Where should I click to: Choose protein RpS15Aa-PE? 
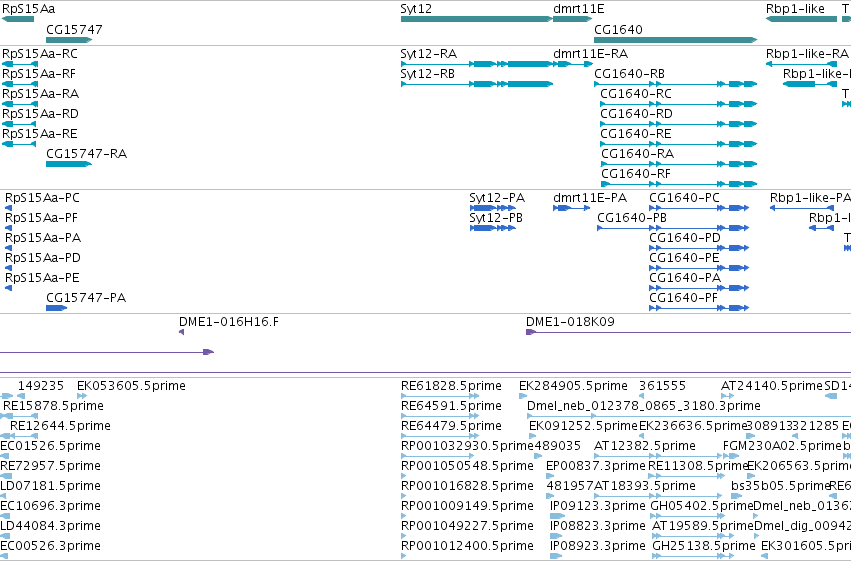[42, 278]
